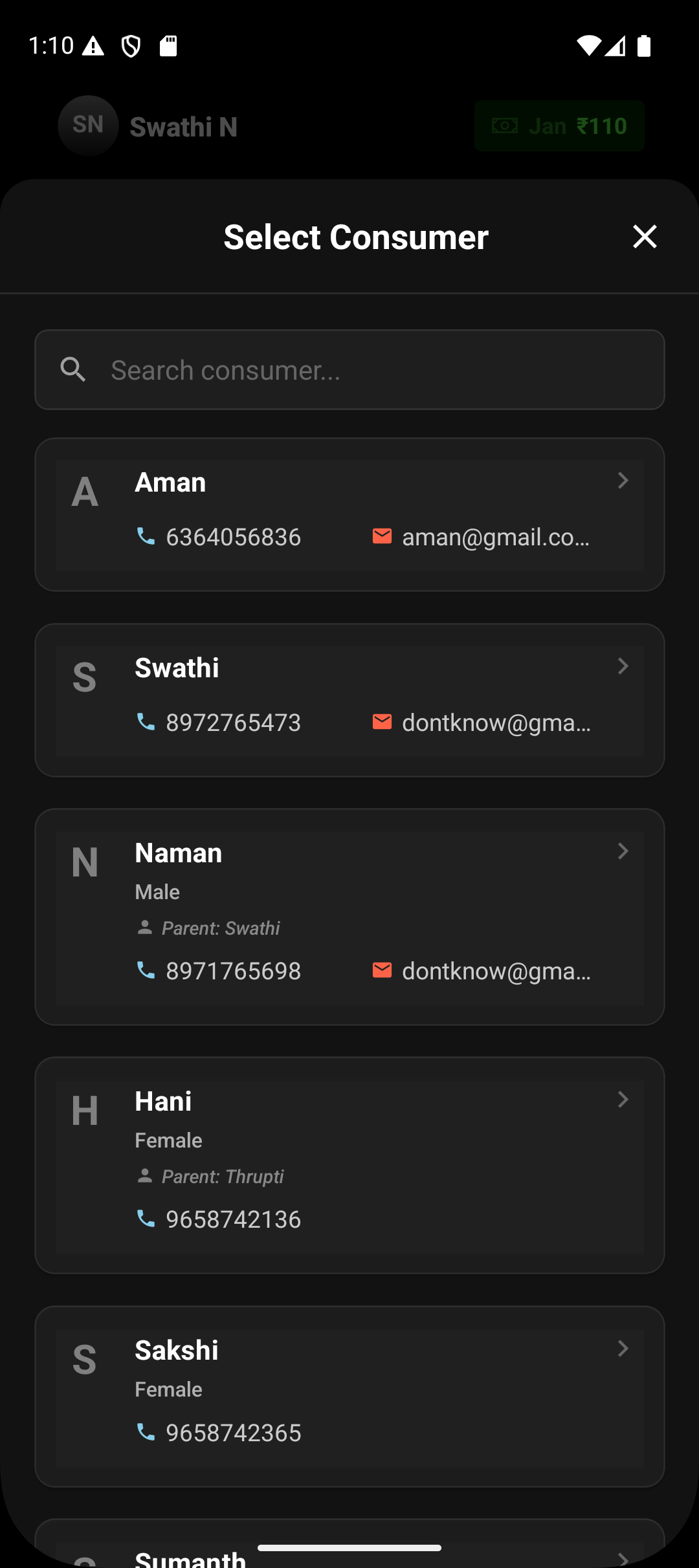Tap the mail icon in Swathi's card
The image size is (699, 1568).
(x=382, y=722)
